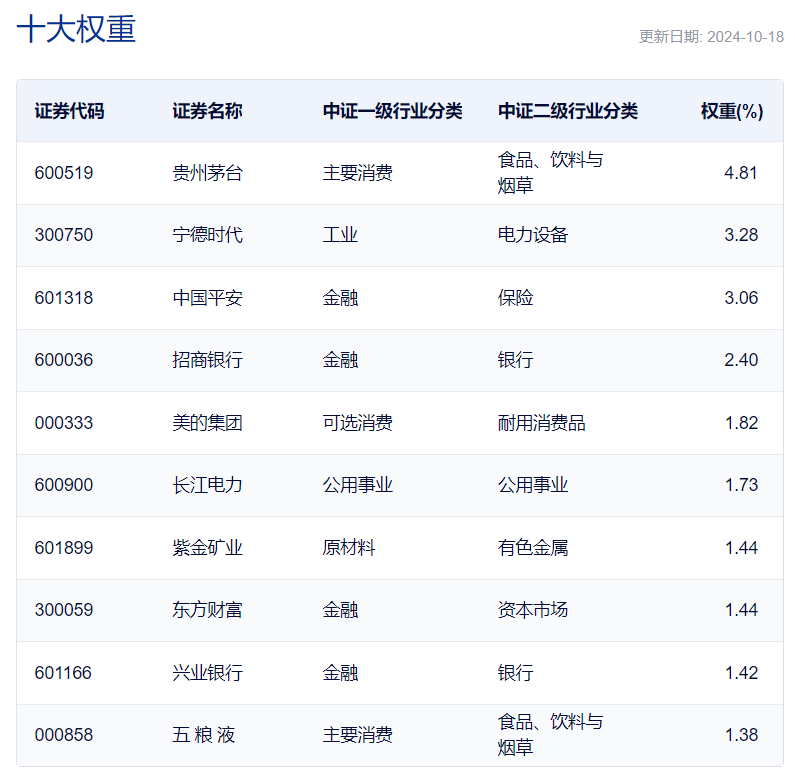Image resolution: width=795 pixels, height=777 pixels.
Task: Select the name 中国平安
Action: (207, 298)
